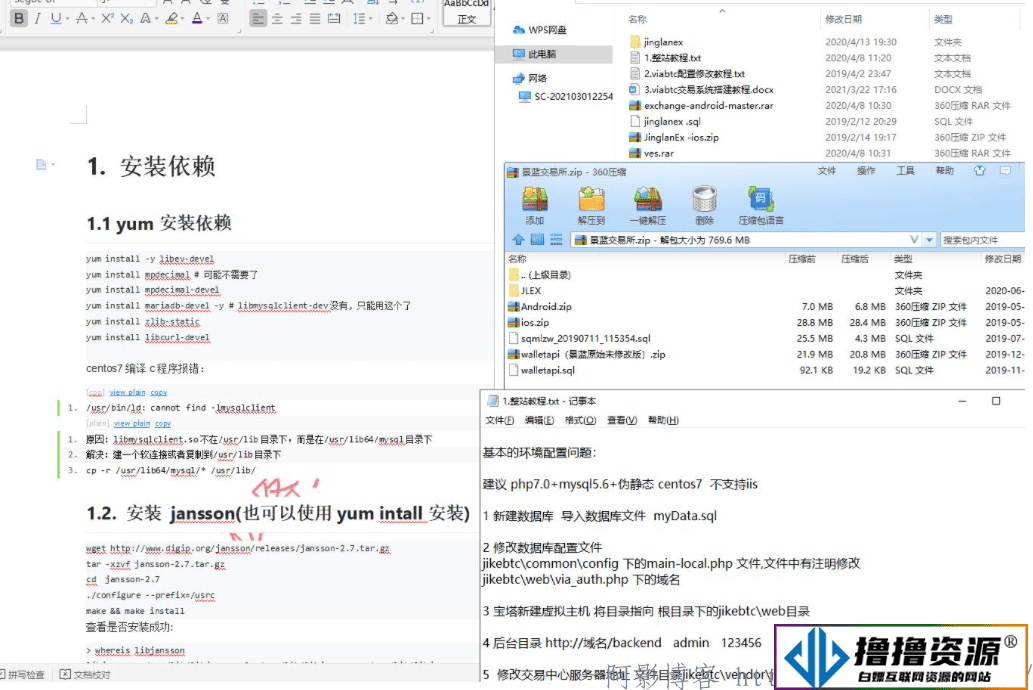Center align the paragraph
Viewport: 1033px width, 690px height.
point(277,18)
